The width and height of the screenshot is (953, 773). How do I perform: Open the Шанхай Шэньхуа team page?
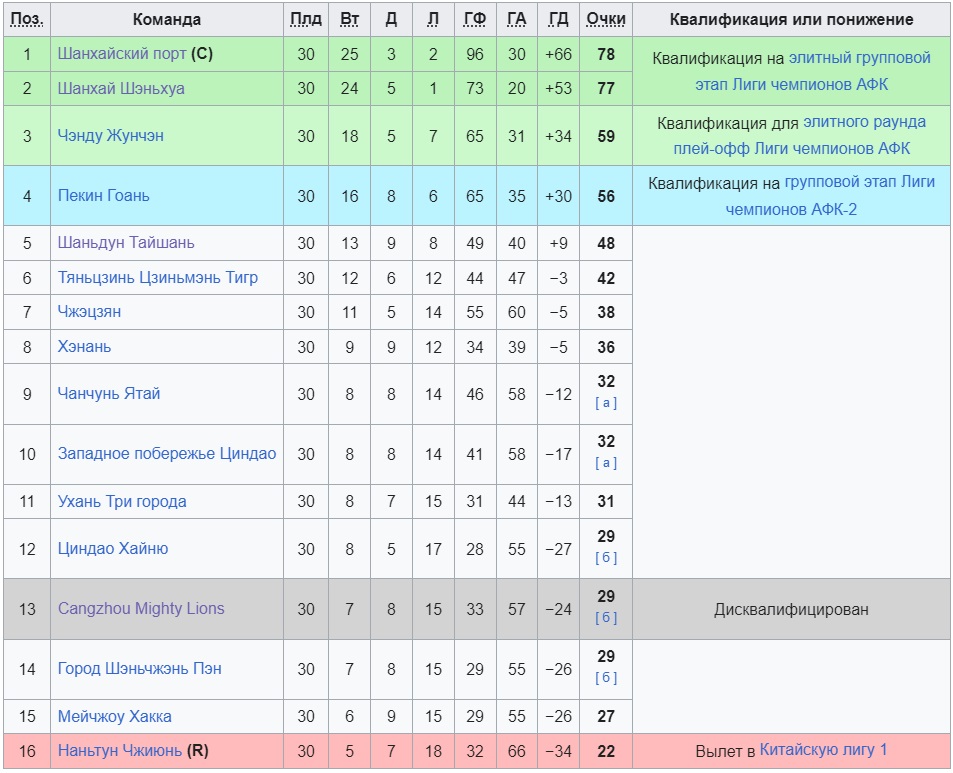coord(121,88)
